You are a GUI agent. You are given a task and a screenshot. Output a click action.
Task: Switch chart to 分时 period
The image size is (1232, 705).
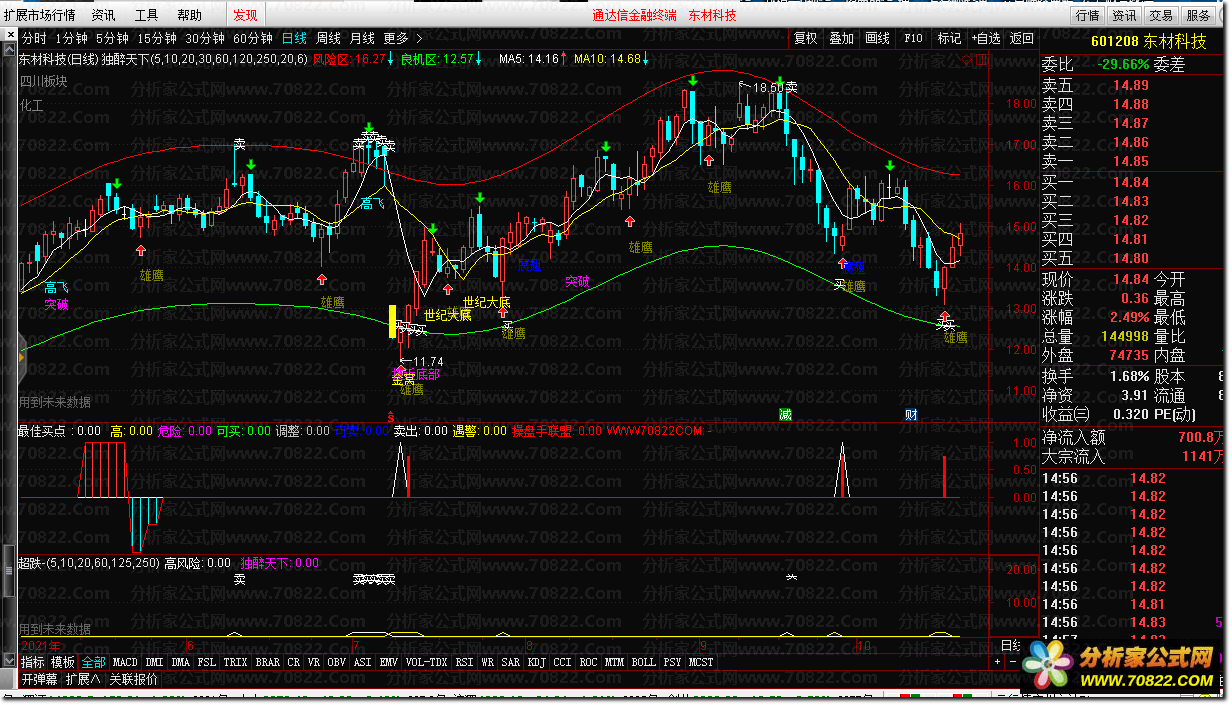(x=34, y=39)
